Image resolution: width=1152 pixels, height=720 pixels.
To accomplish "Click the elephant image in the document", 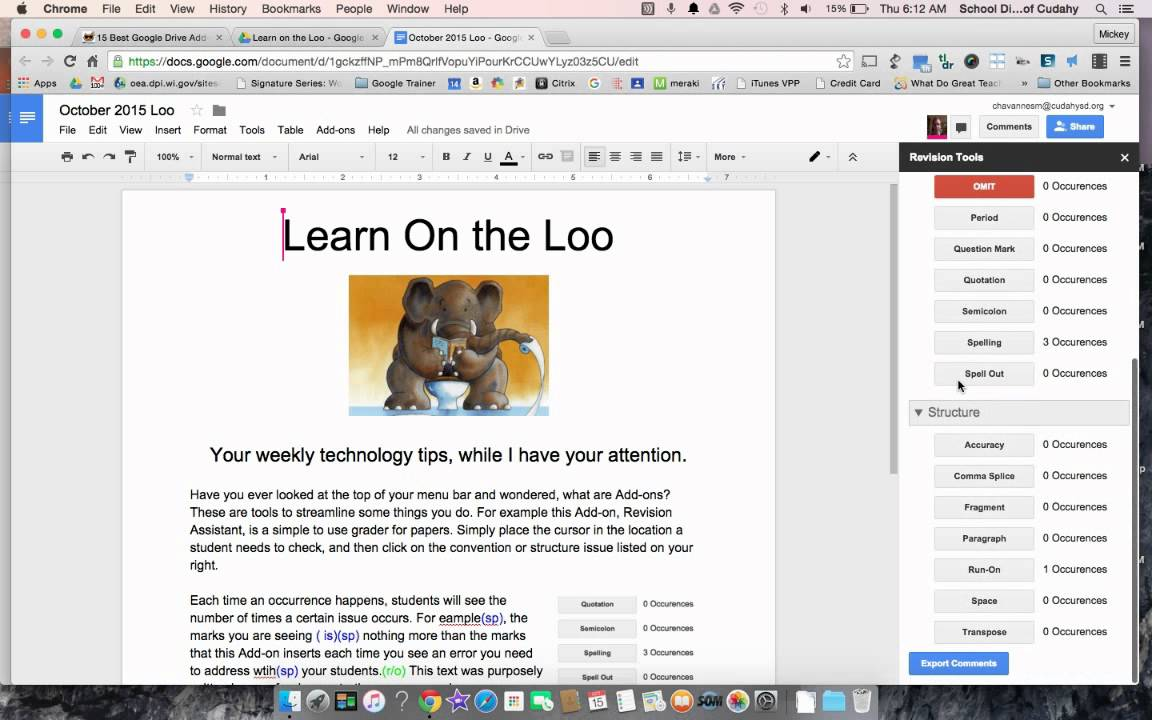I will coord(448,345).
